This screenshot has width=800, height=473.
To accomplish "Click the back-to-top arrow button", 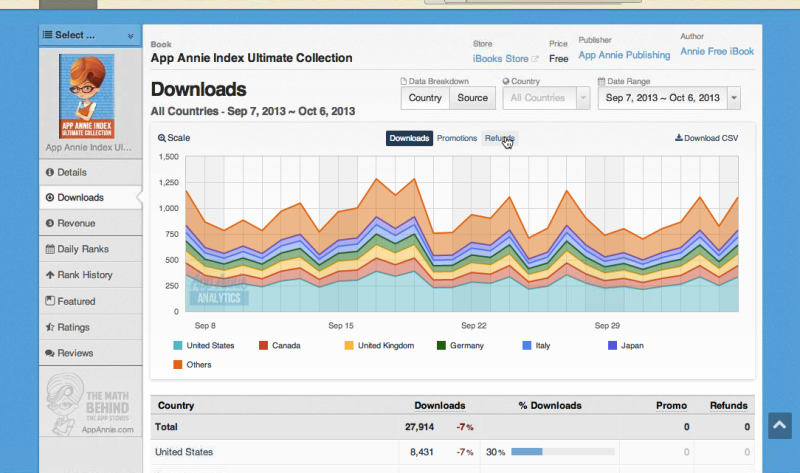I will tap(780, 426).
